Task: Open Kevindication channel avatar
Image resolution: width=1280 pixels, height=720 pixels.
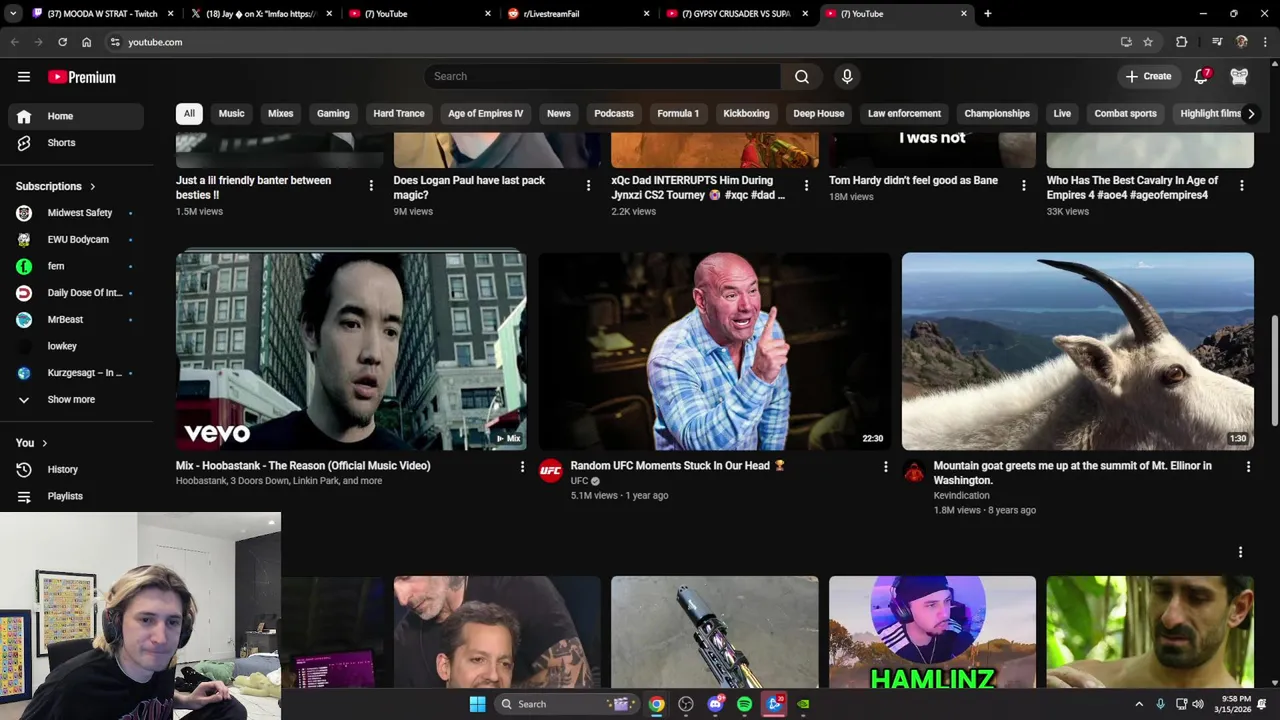Action: pos(914,471)
